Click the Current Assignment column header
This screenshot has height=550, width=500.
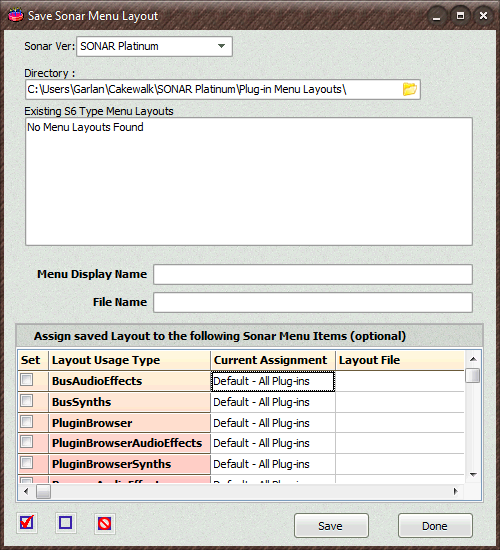click(x=273, y=360)
